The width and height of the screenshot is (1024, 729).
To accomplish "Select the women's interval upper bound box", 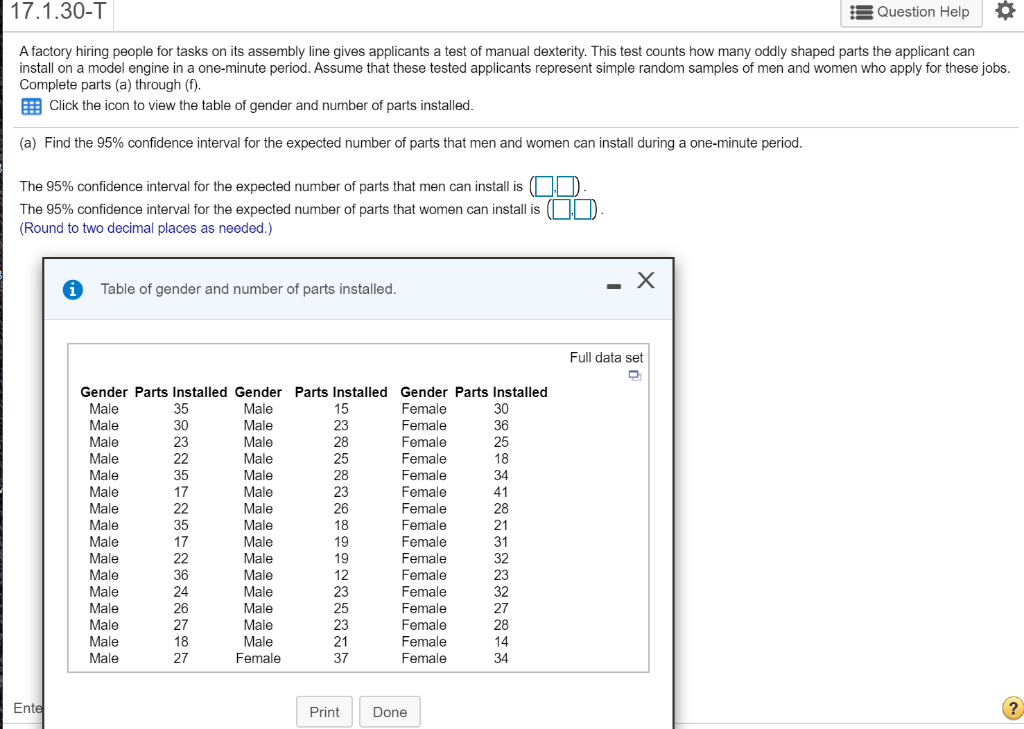I will [583, 210].
